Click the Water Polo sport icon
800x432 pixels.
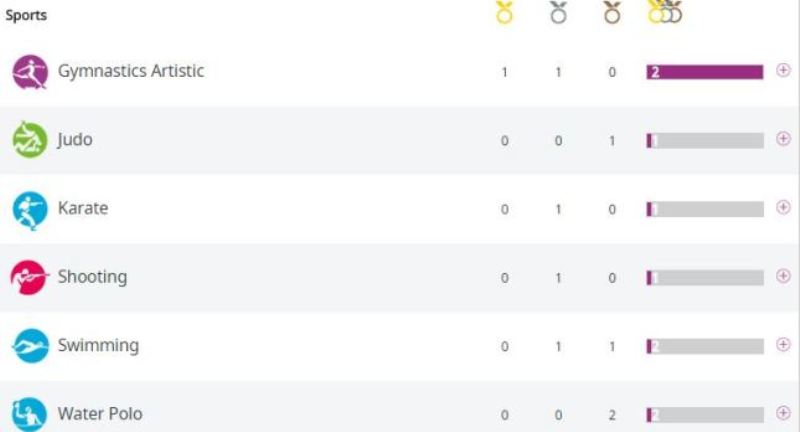tap(30, 414)
